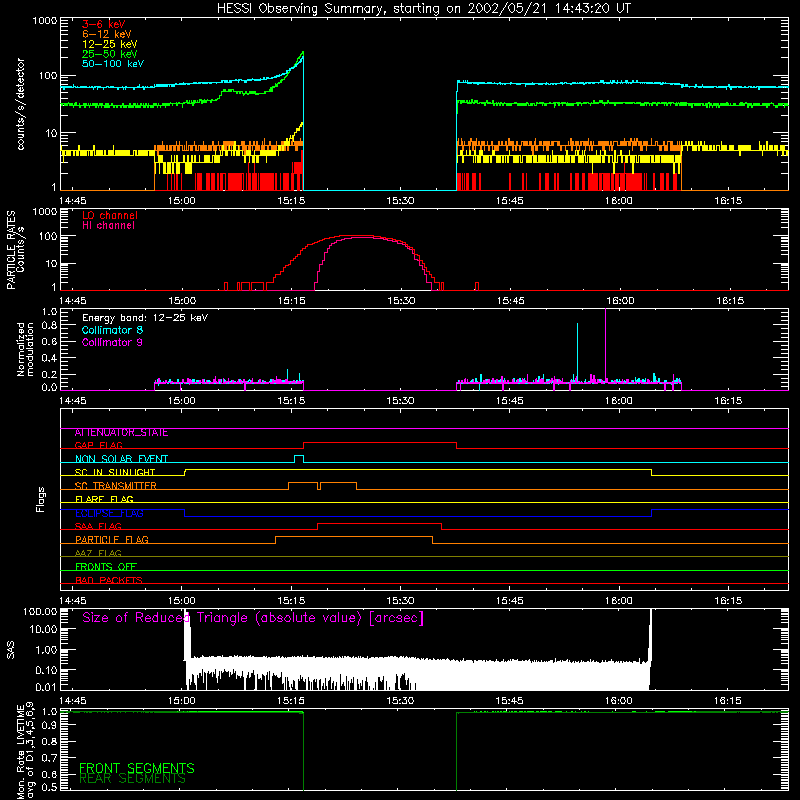Click the 15:45 tick label under modulation panel
The width and height of the screenshot is (800, 800).
coord(510,401)
